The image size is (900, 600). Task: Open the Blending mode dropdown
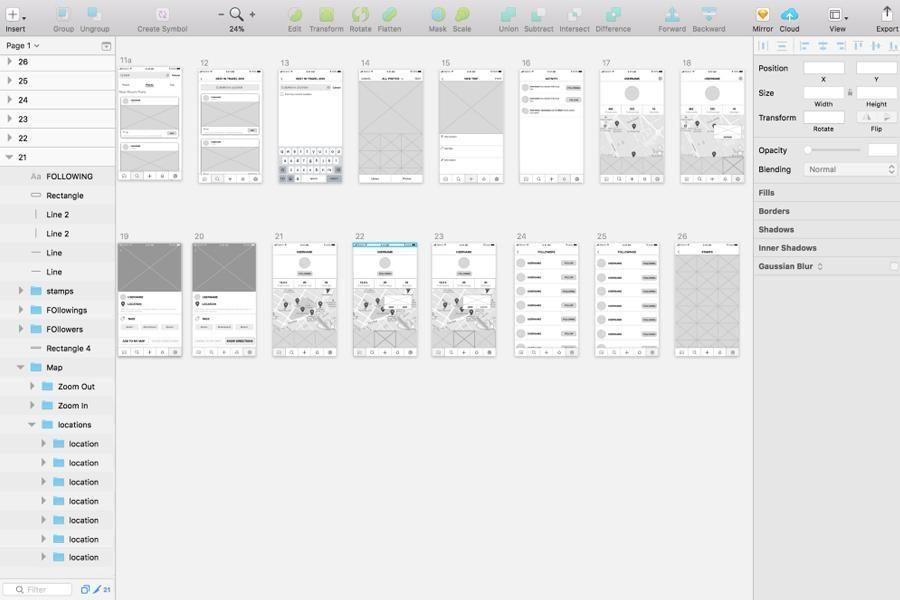coord(851,170)
